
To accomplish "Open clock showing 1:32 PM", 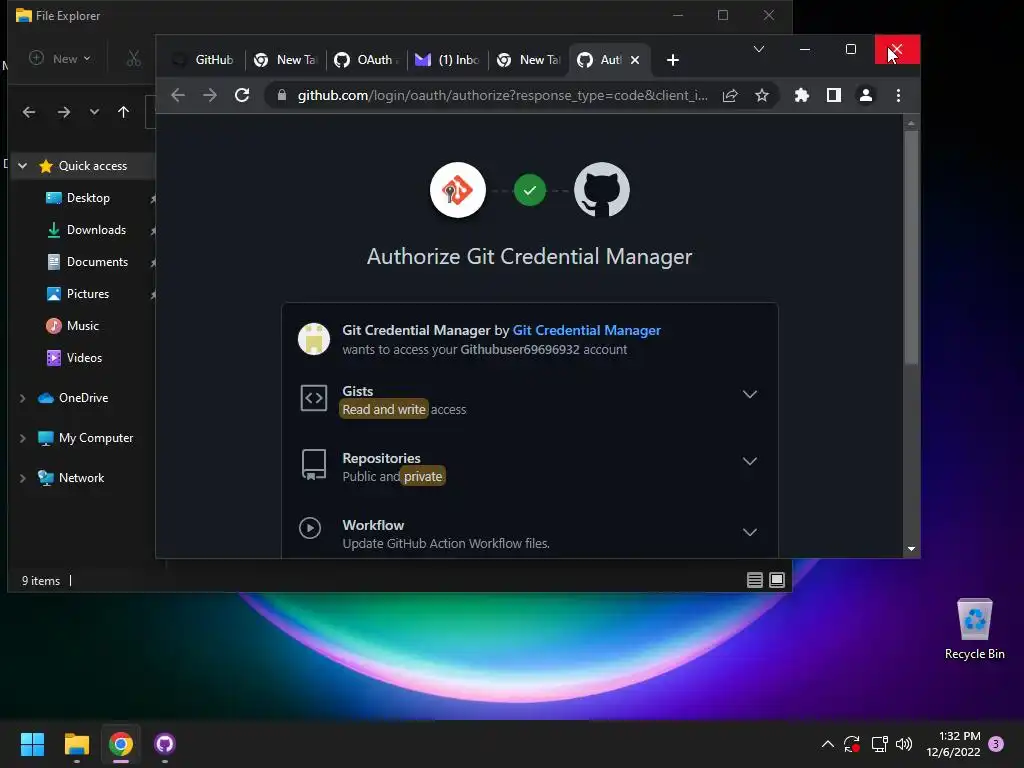I will point(953,744).
